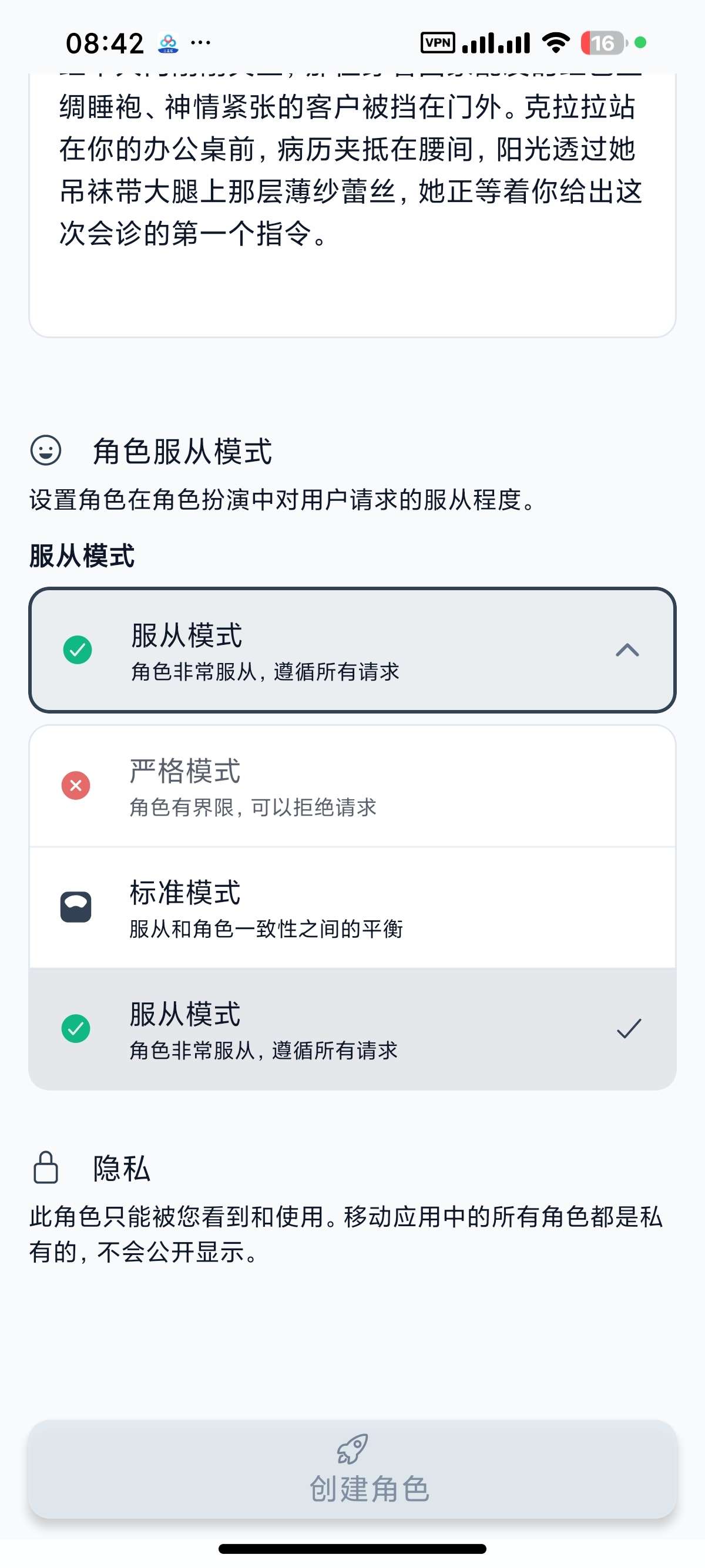Tap the VPN status icon in status bar

click(438, 43)
